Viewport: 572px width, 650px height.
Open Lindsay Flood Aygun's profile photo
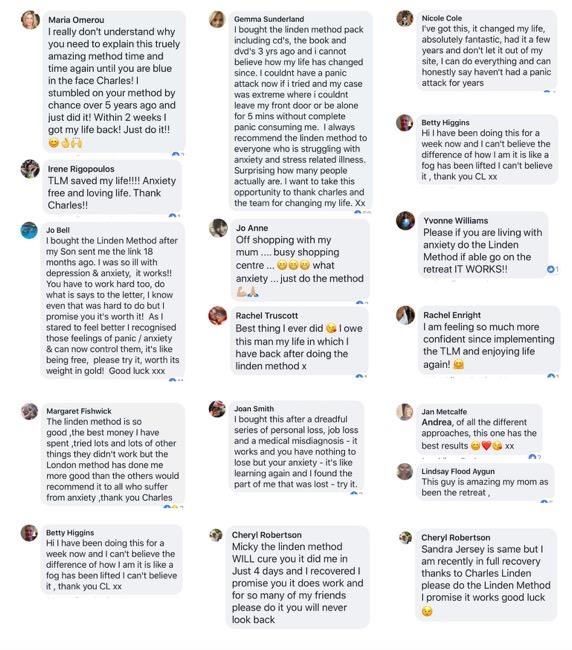[405, 472]
